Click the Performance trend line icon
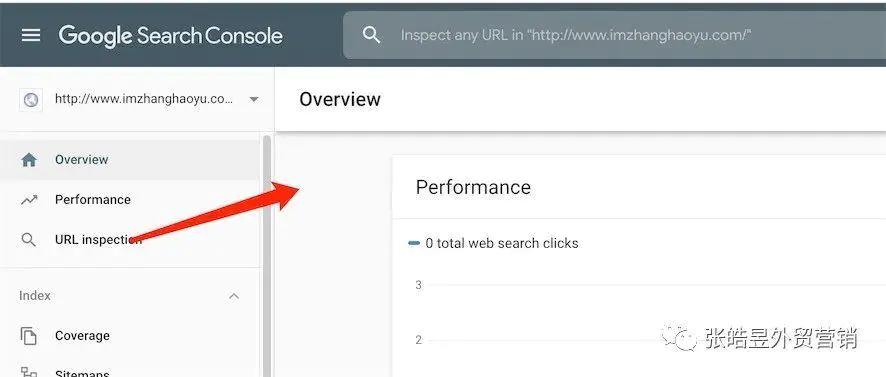 (29, 200)
